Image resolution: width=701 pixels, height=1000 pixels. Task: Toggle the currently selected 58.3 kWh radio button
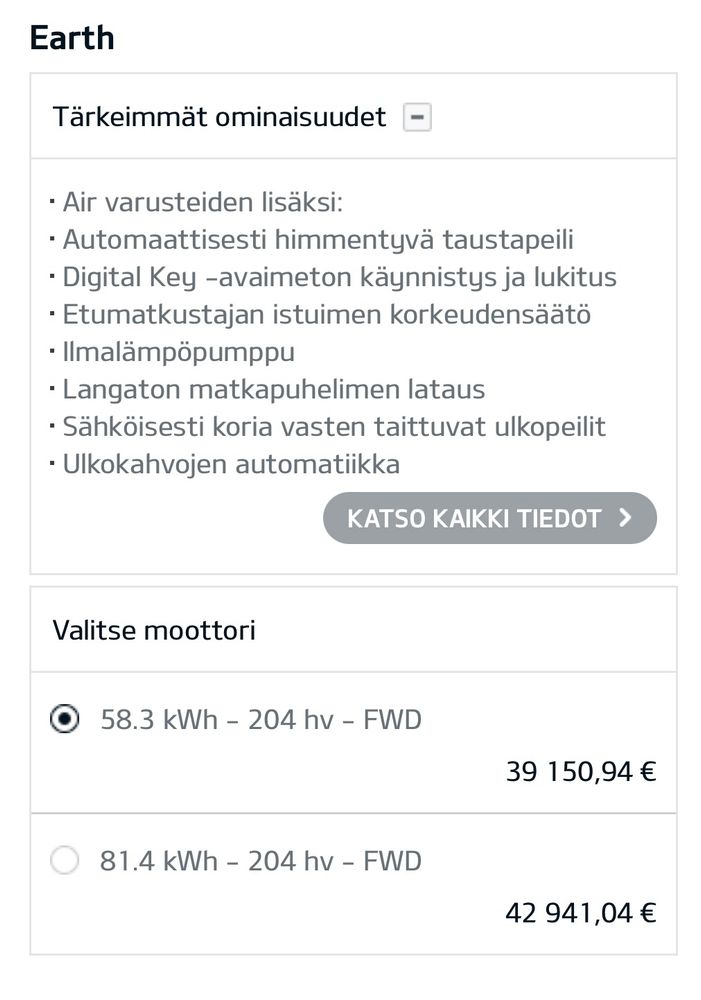click(65, 718)
